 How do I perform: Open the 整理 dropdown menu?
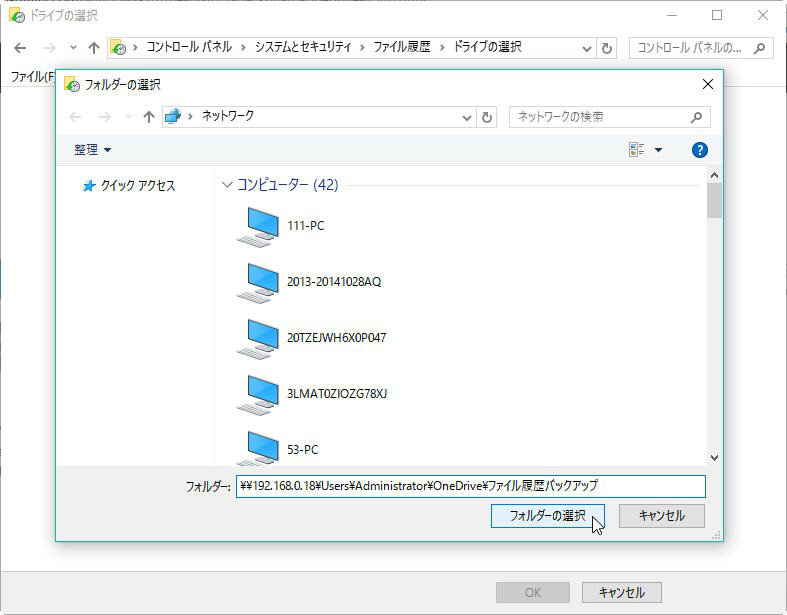92,150
